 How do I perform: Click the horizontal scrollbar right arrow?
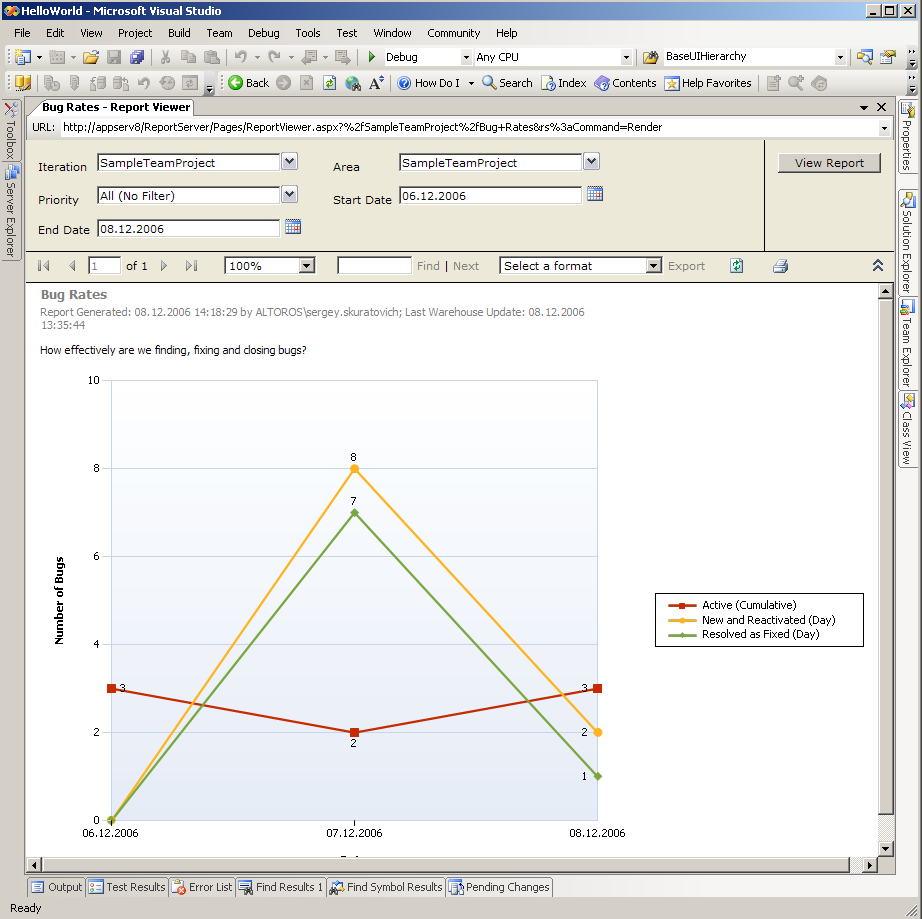click(x=870, y=865)
